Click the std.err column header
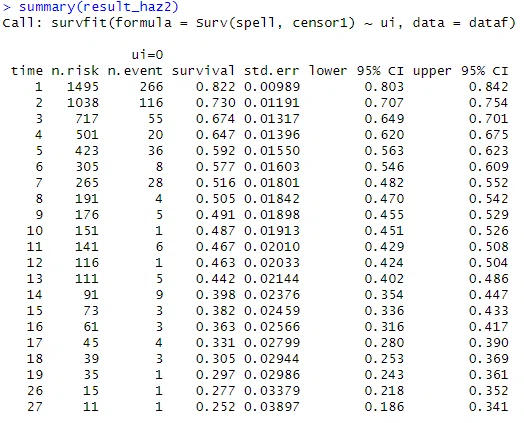The height and width of the screenshot is (423, 524). pos(272,71)
